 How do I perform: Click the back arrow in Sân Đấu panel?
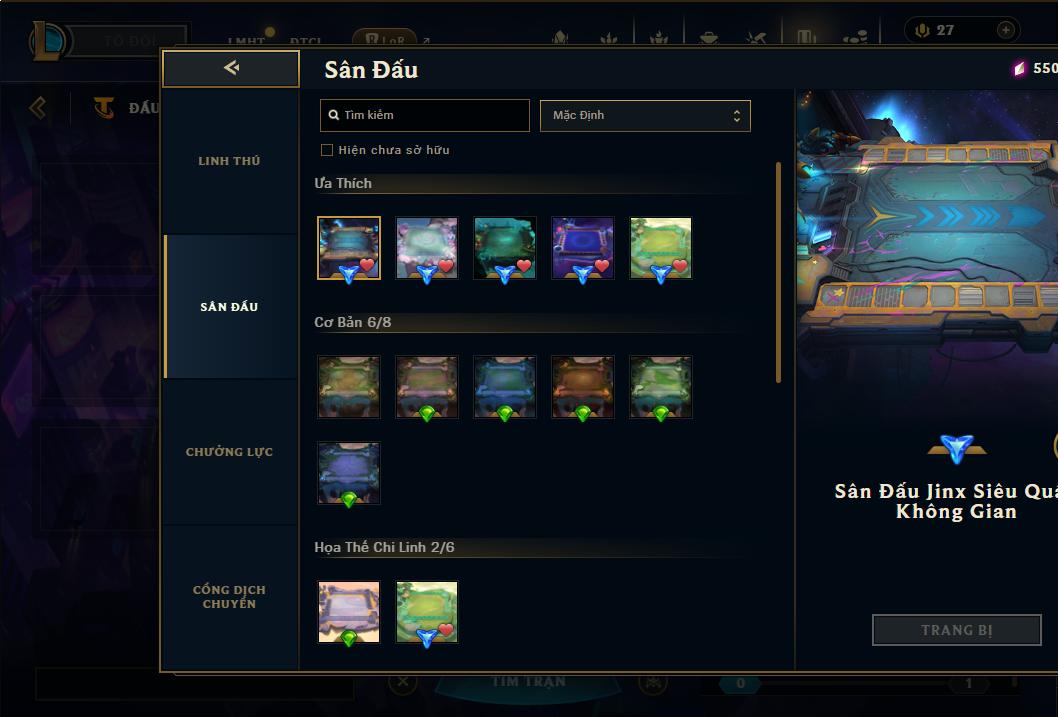(231, 67)
